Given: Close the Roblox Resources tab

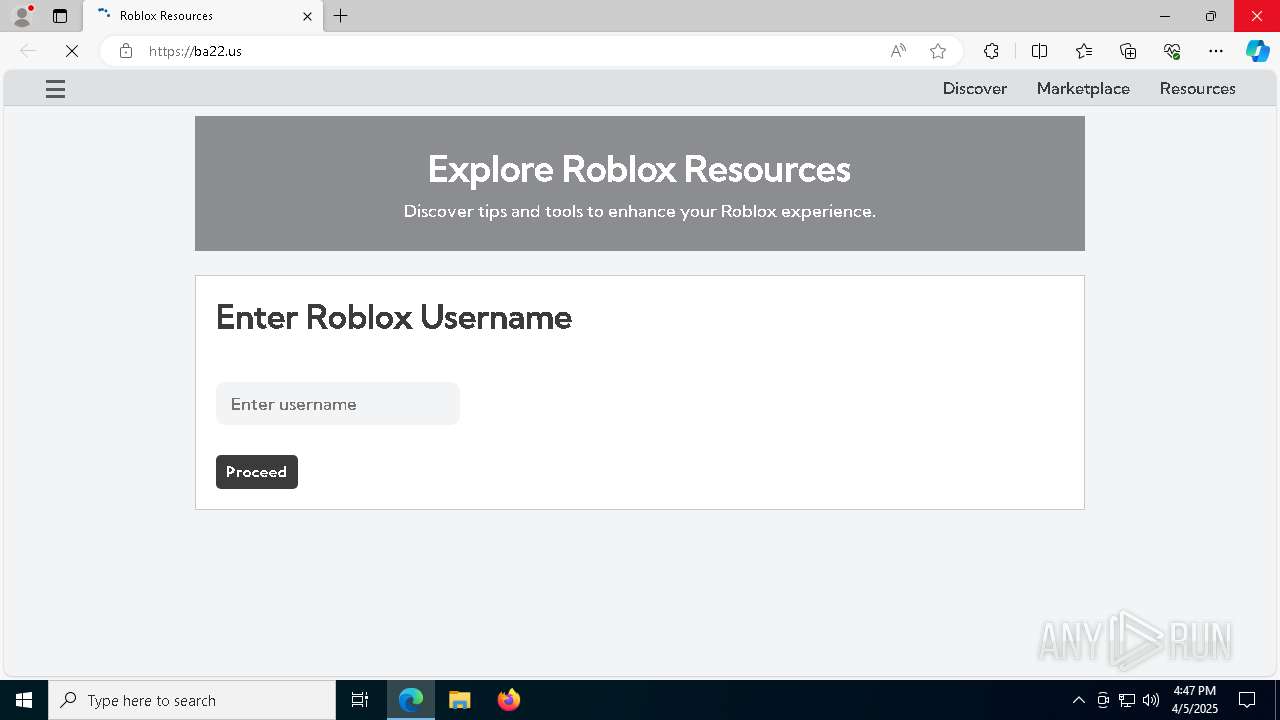Looking at the screenshot, I should (307, 16).
